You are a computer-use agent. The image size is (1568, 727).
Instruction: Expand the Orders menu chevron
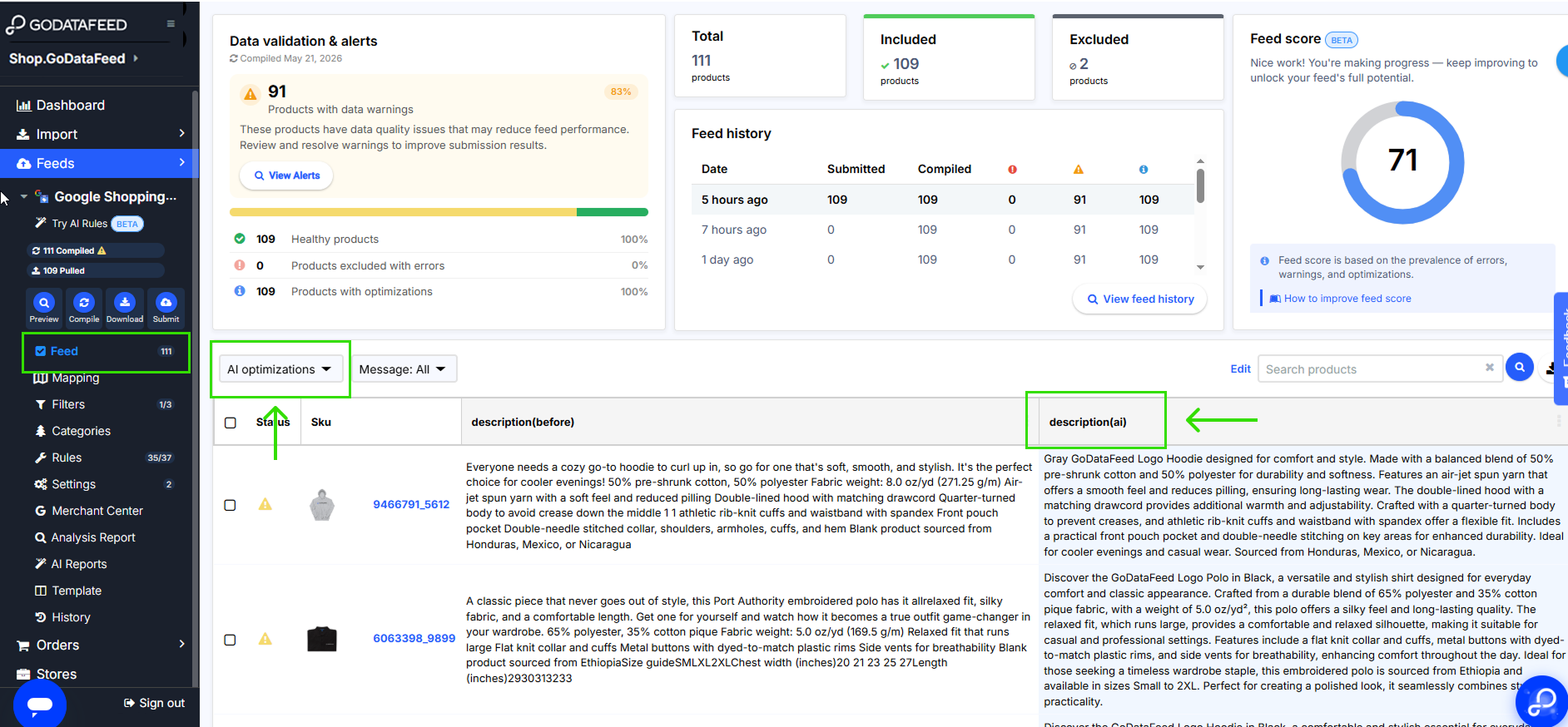pos(182,644)
